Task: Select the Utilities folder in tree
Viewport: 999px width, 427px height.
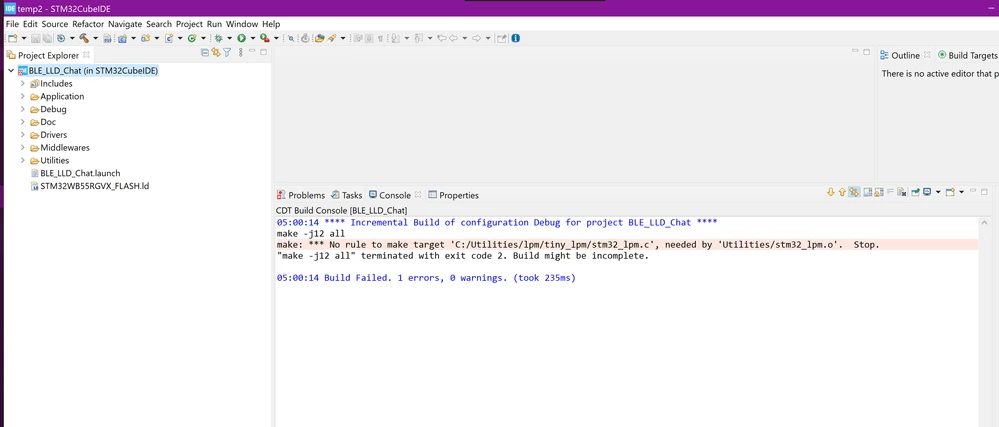Action: [x=54, y=160]
